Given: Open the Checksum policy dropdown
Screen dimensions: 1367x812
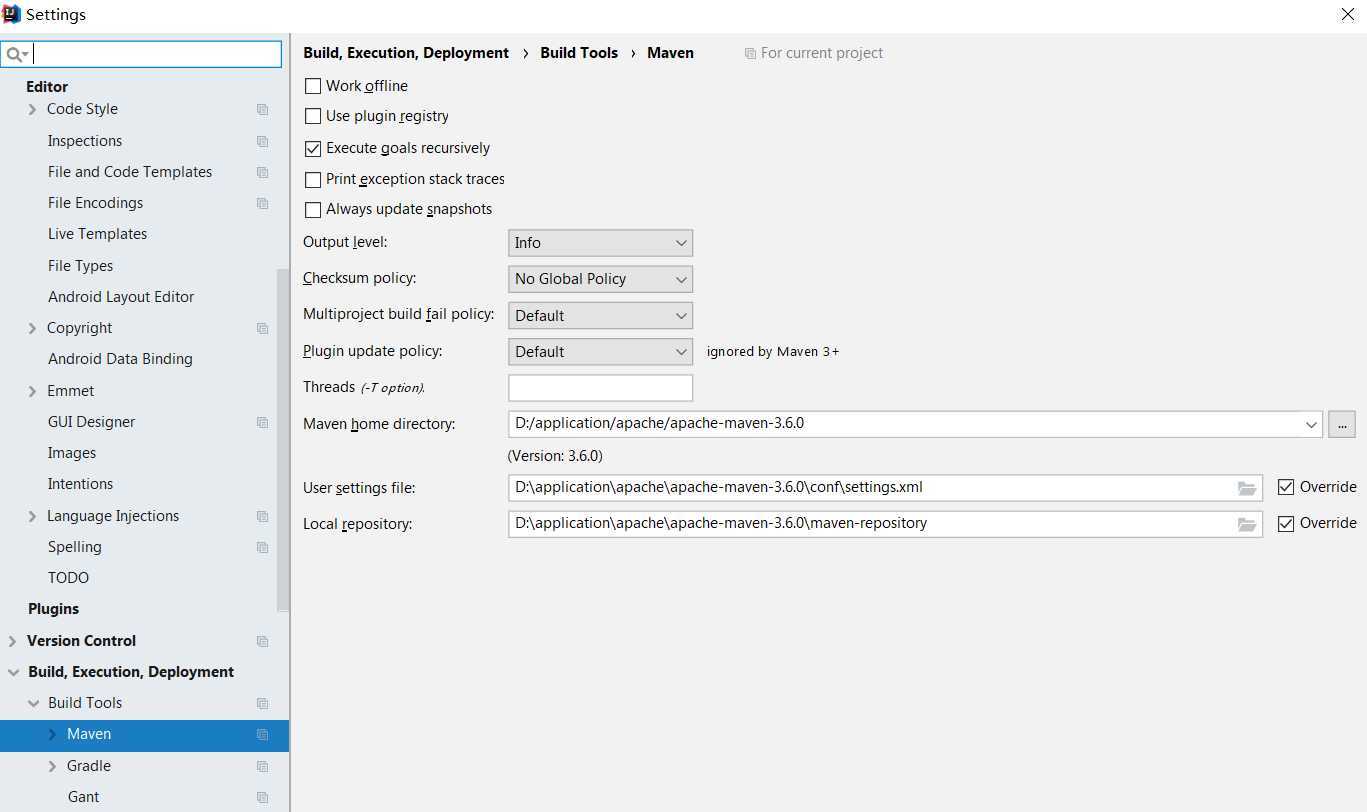Looking at the screenshot, I should (600, 279).
